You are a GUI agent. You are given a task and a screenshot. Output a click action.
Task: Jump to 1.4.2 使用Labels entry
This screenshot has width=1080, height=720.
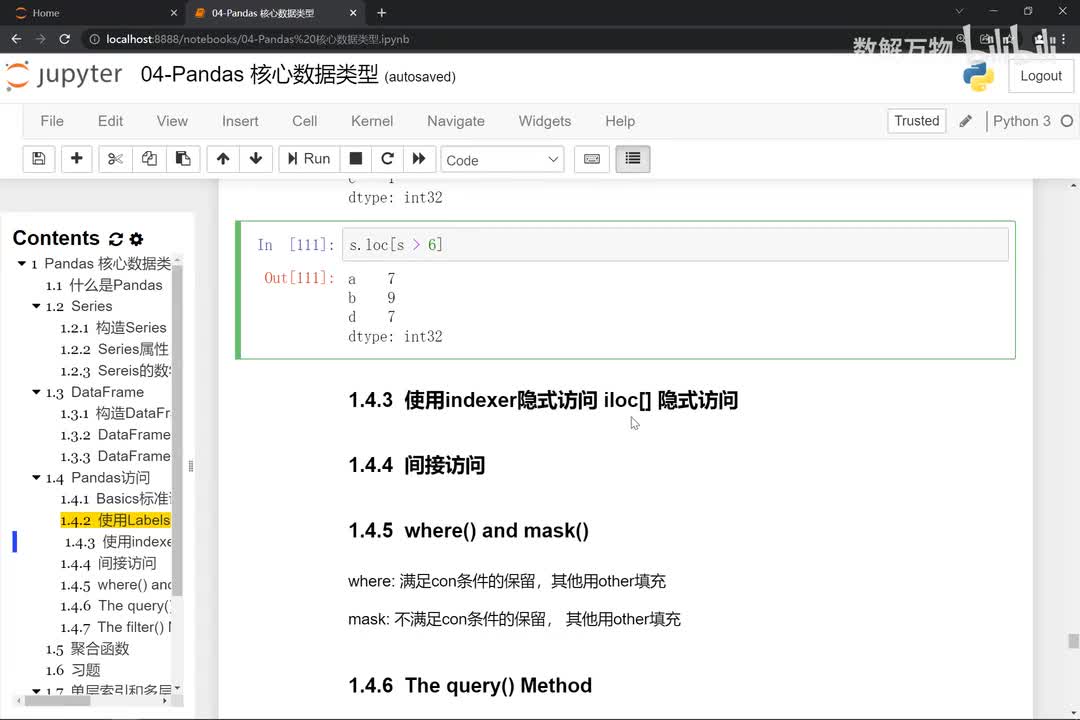(x=115, y=520)
